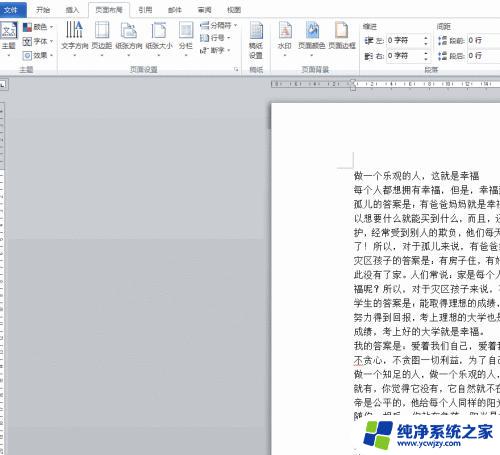
Task: Click the 纸张大小 dropdown arrow
Action: pos(159,55)
